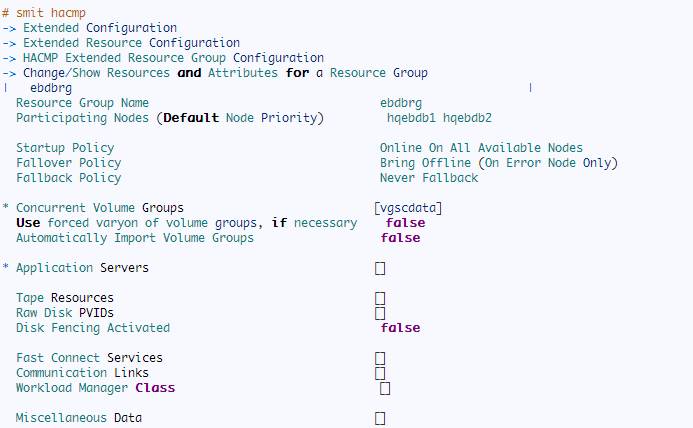Toggle Disk Fencing Activated false value
Image resolution: width=693 pixels, height=428 pixels.
tap(400, 328)
